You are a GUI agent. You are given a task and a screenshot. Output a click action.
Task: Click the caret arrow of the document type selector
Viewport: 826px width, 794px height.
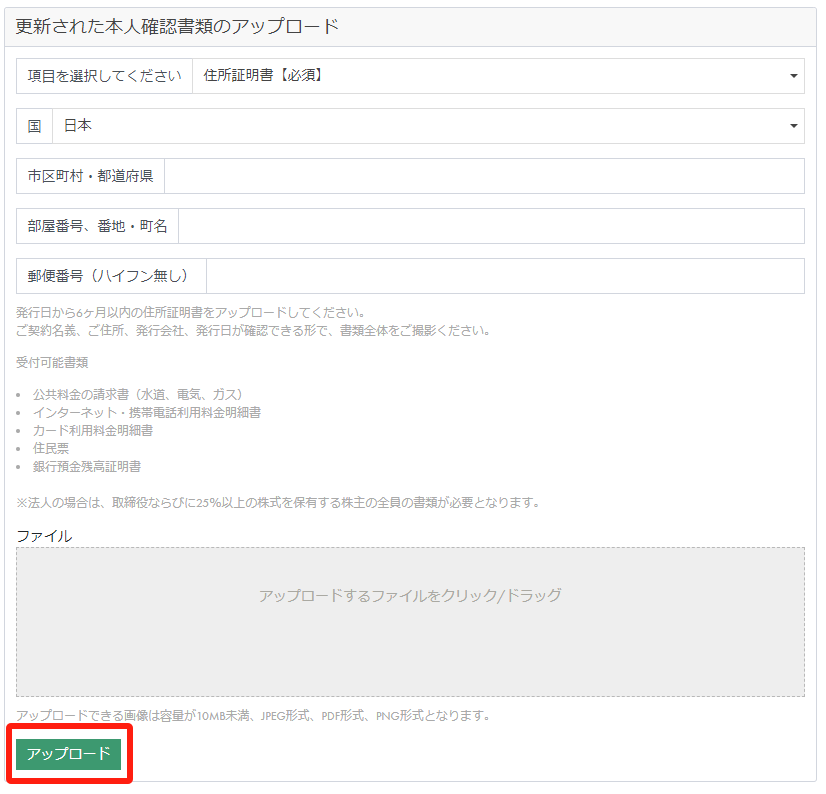(793, 76)
